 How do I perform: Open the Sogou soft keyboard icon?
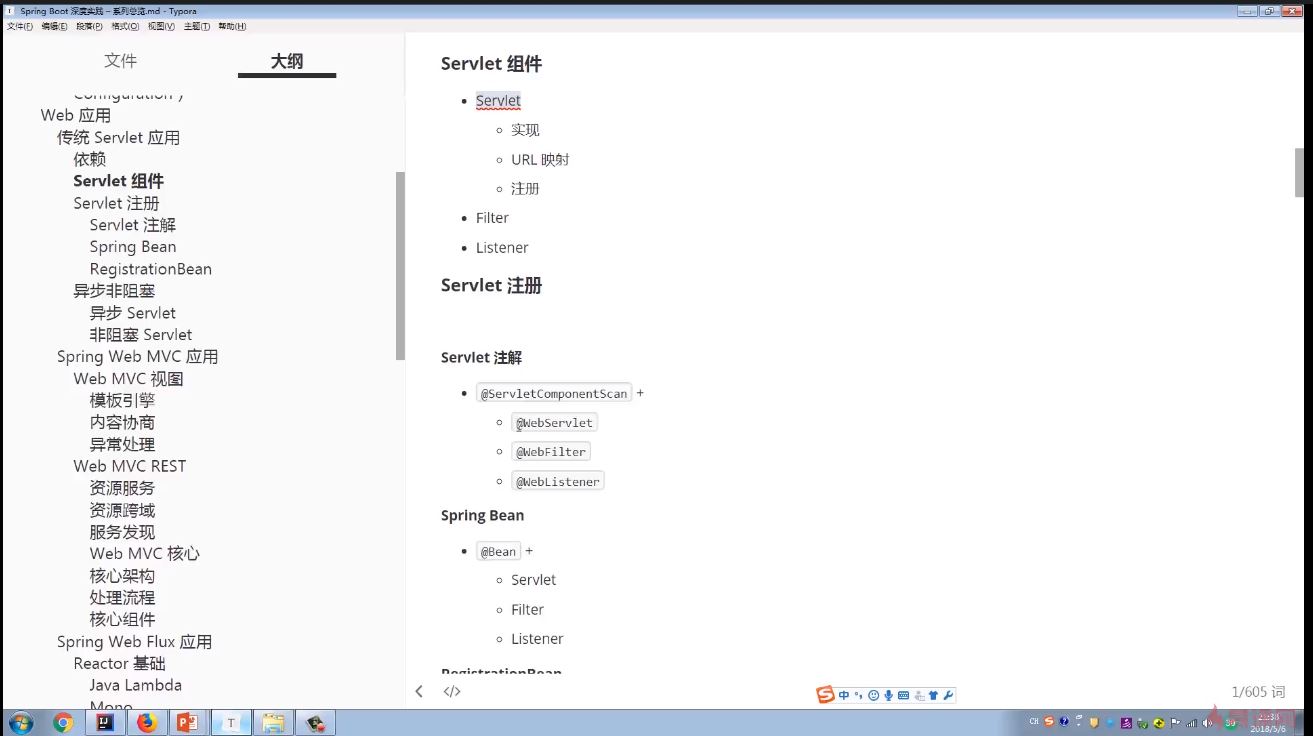click(903, 695)
